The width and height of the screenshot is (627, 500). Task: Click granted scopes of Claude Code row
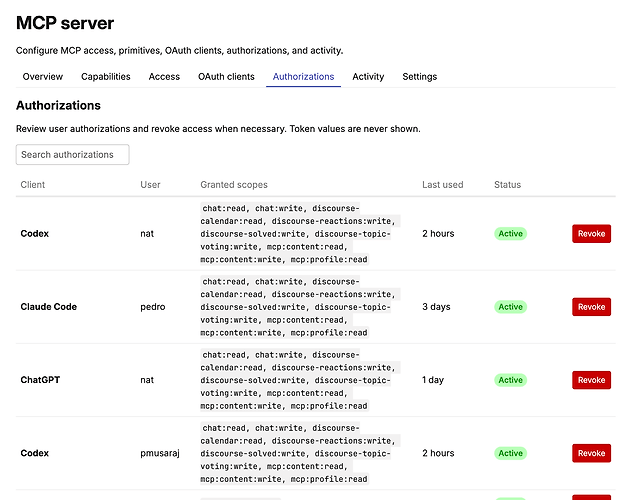point(300,307)
